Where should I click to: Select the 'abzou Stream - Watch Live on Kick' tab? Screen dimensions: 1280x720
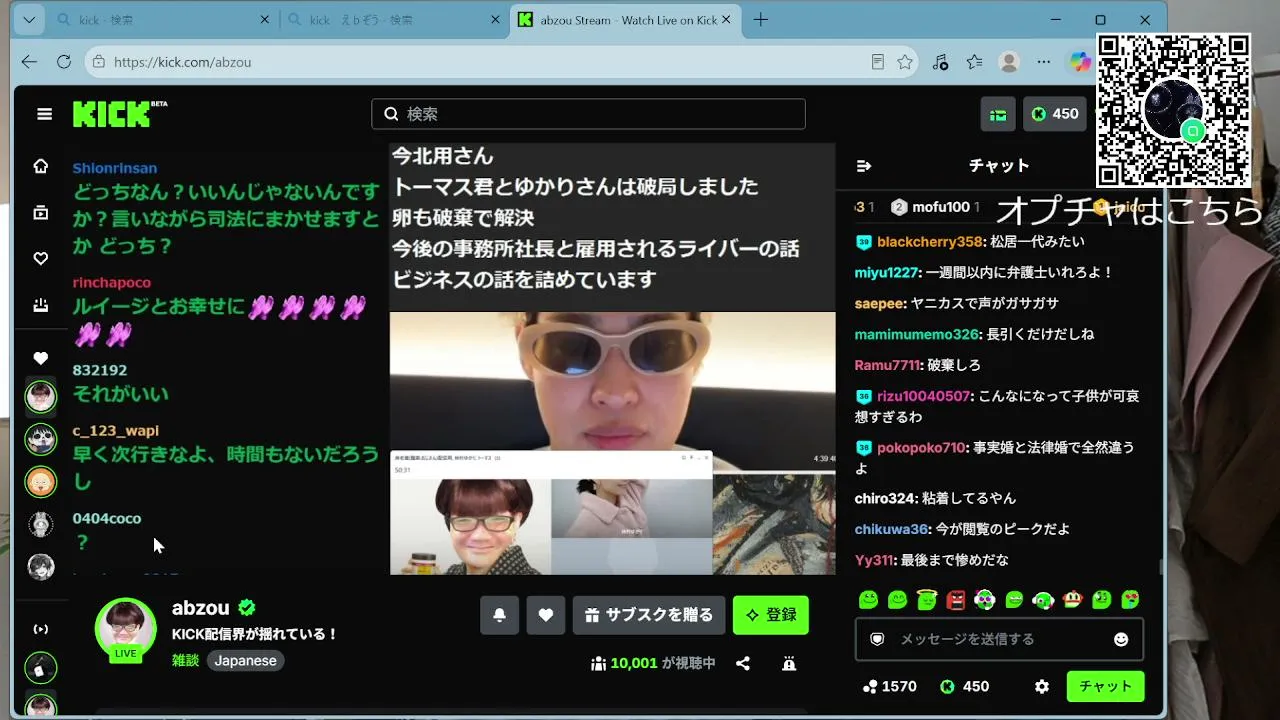click(x=625, y=19)
